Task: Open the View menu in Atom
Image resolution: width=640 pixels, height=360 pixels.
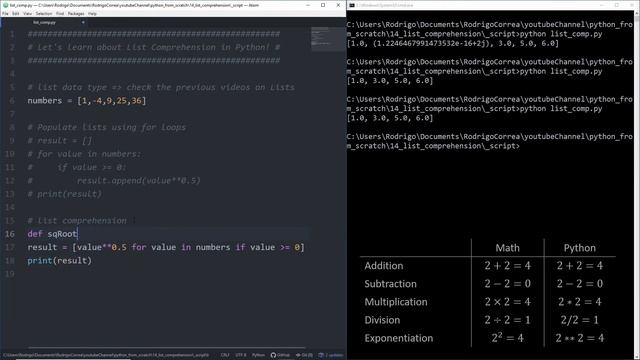Action: 27,13
